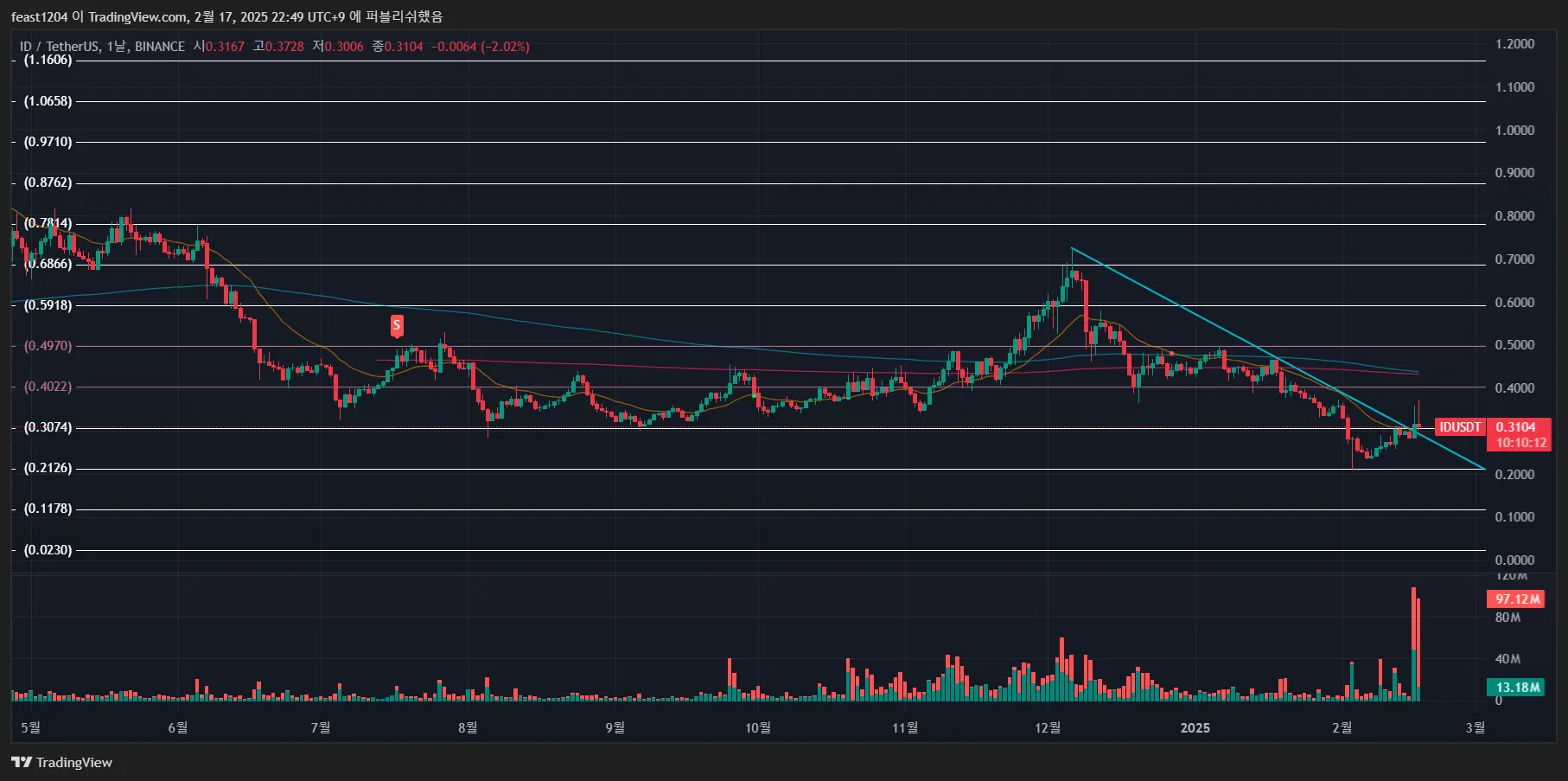Select the (0.4022) horizontal level label
1568x781 pixels.
tap(48, 387)
